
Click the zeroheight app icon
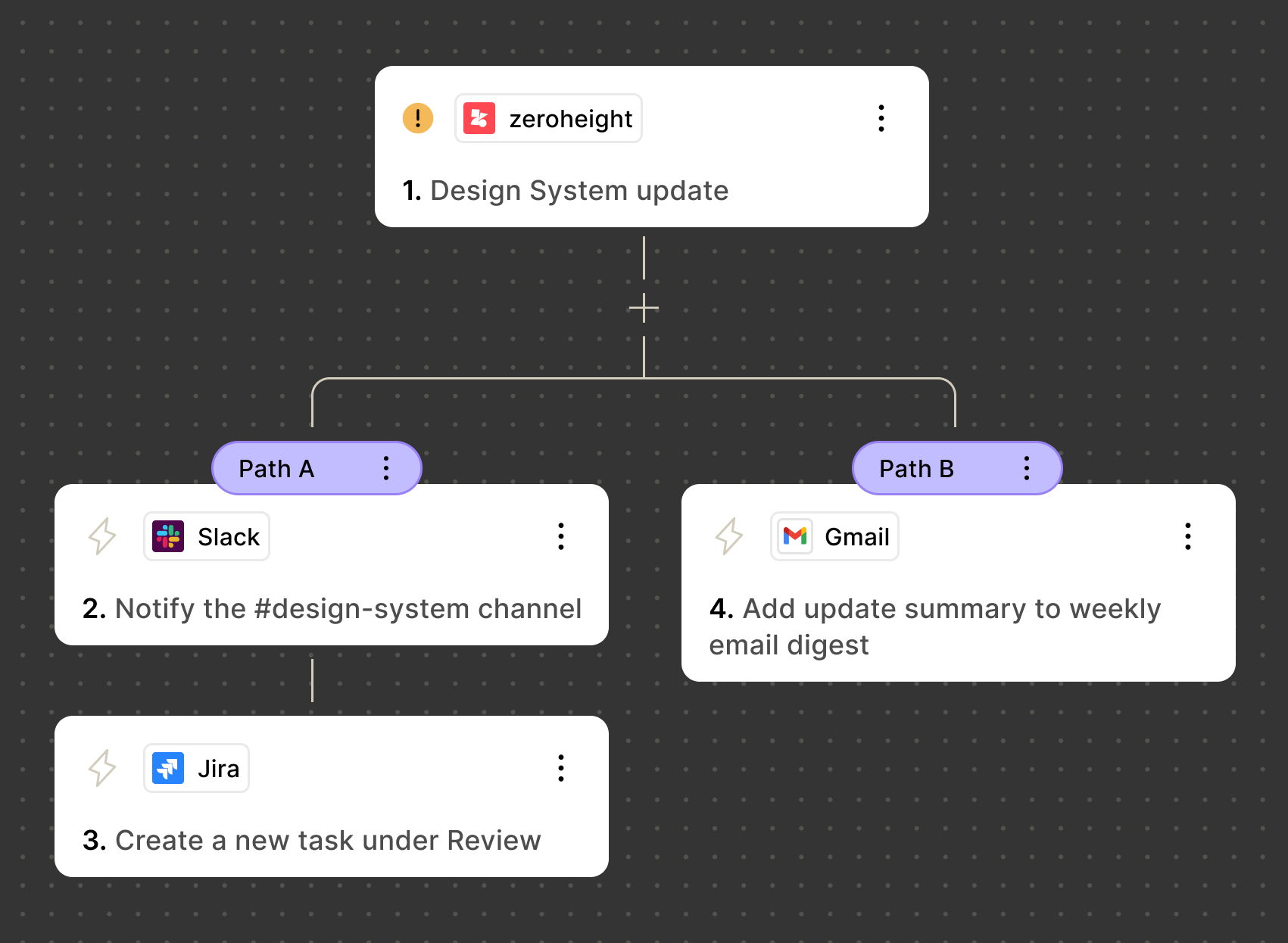(479, 118)
